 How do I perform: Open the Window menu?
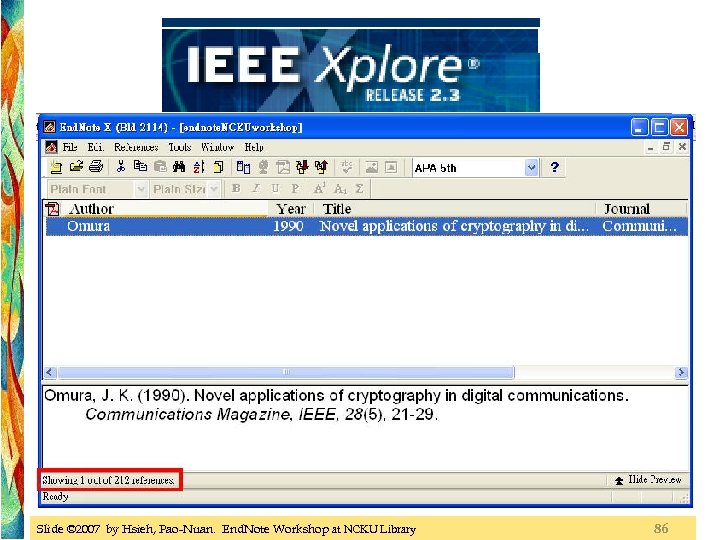[x=217, y=147]
